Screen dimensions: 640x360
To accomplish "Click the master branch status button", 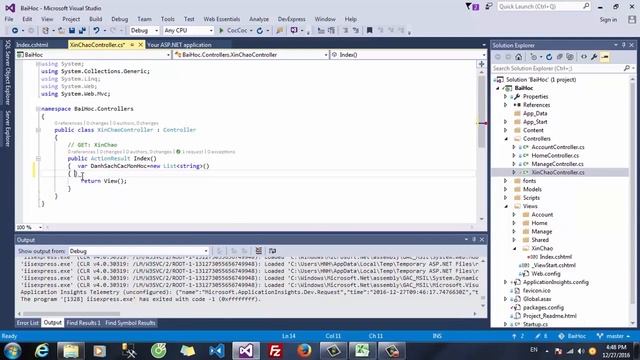I will [613, 336].
